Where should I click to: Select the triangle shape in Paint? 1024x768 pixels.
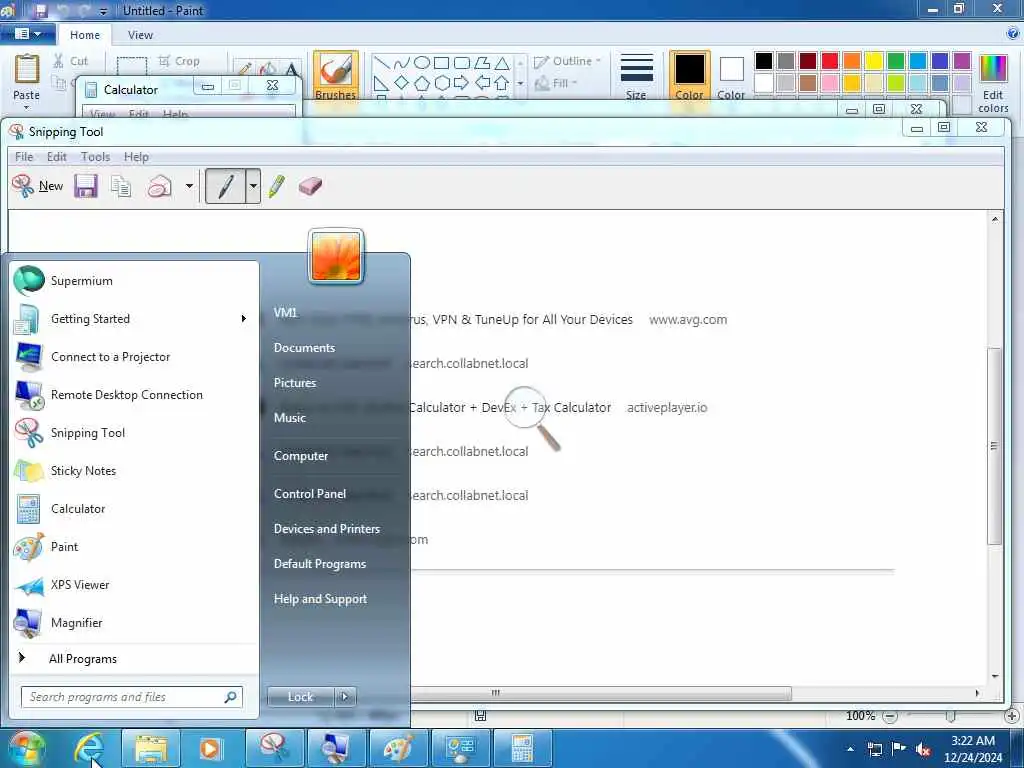point(502,63)
